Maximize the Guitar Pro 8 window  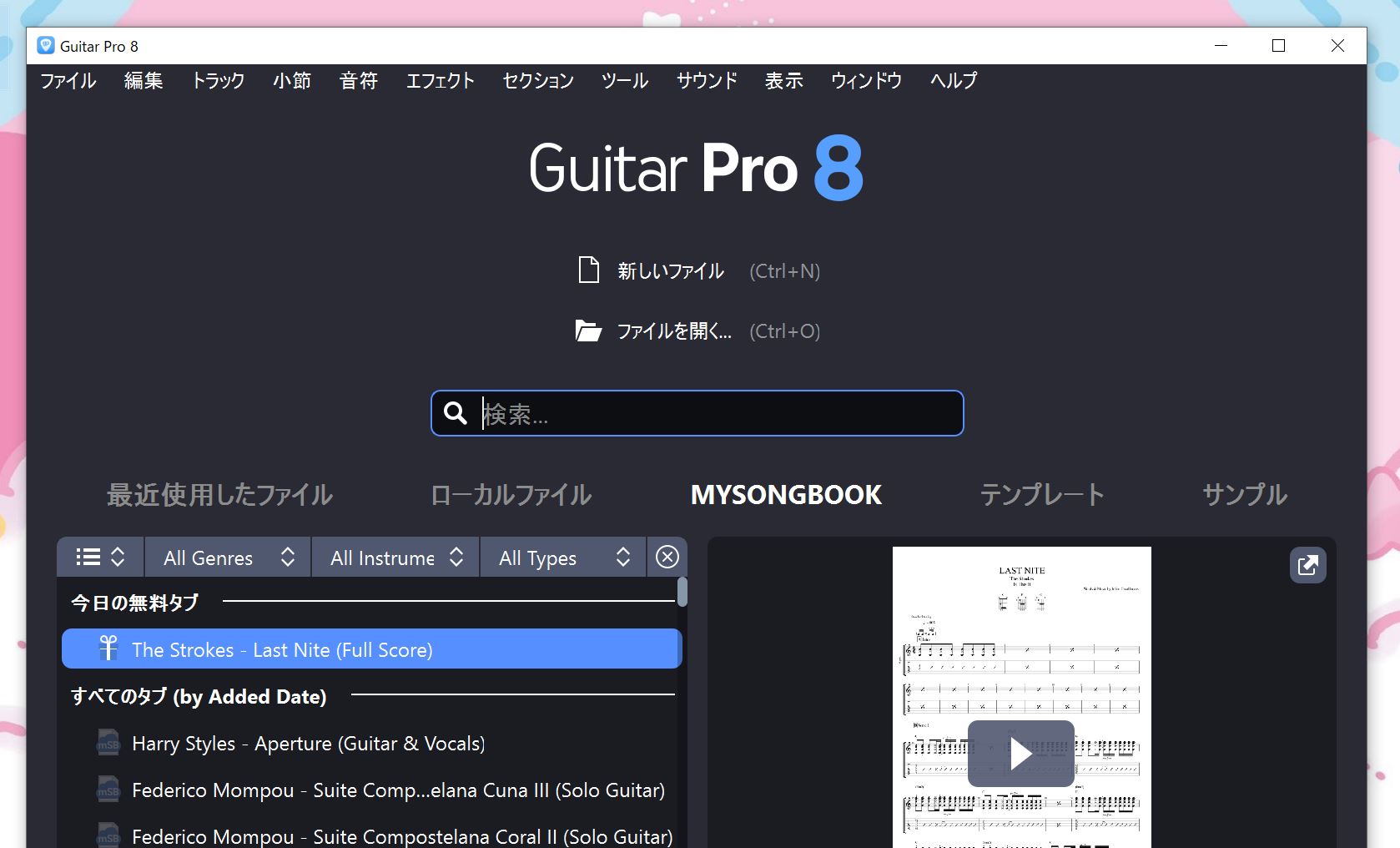[1278, 46]
